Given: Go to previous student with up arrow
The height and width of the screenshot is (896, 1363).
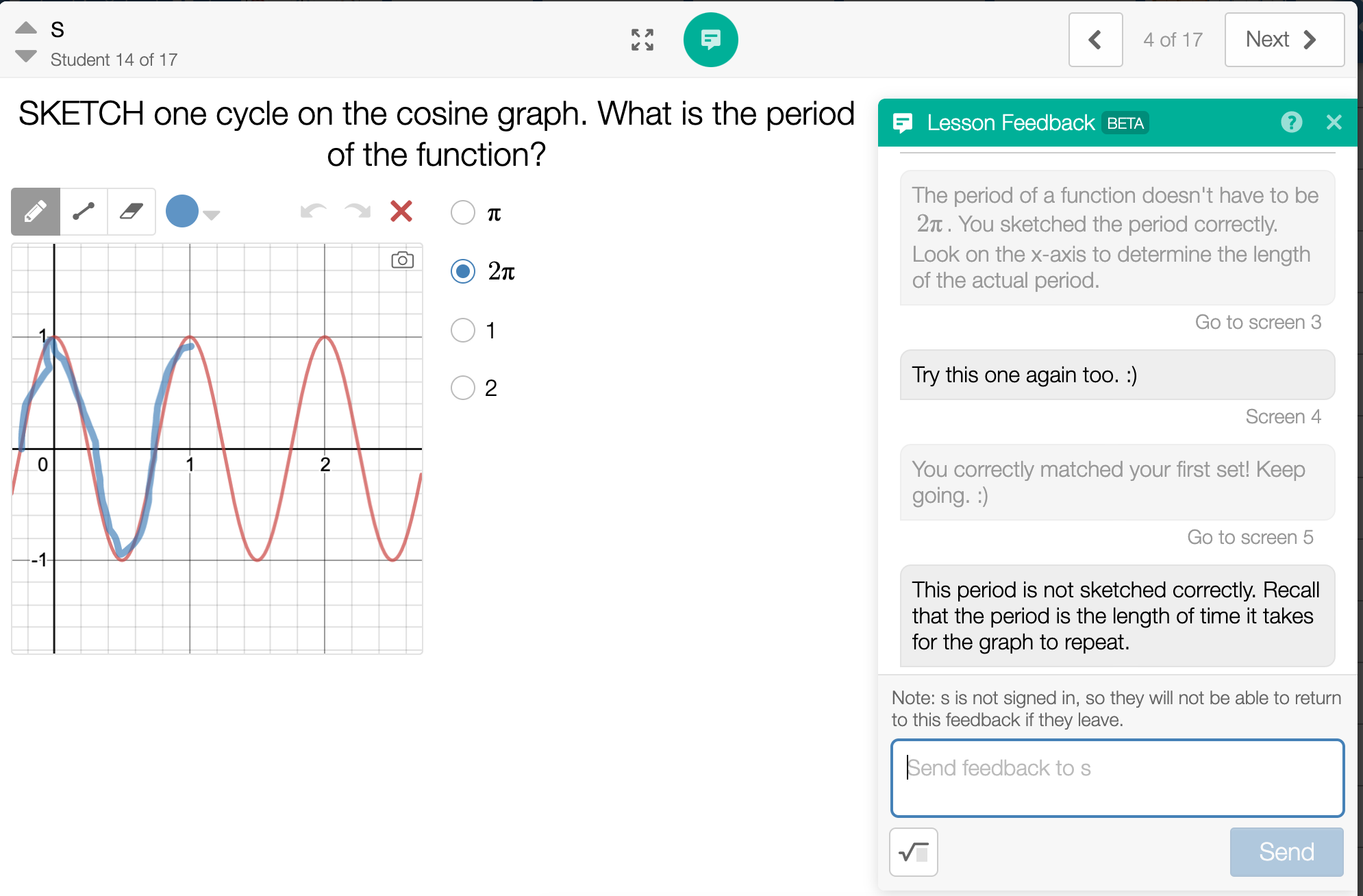Looking at the screenshot, I should [26, 27].
